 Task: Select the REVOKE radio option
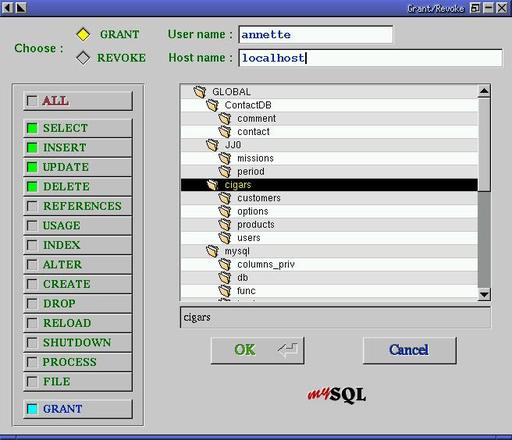pos(83,58)
